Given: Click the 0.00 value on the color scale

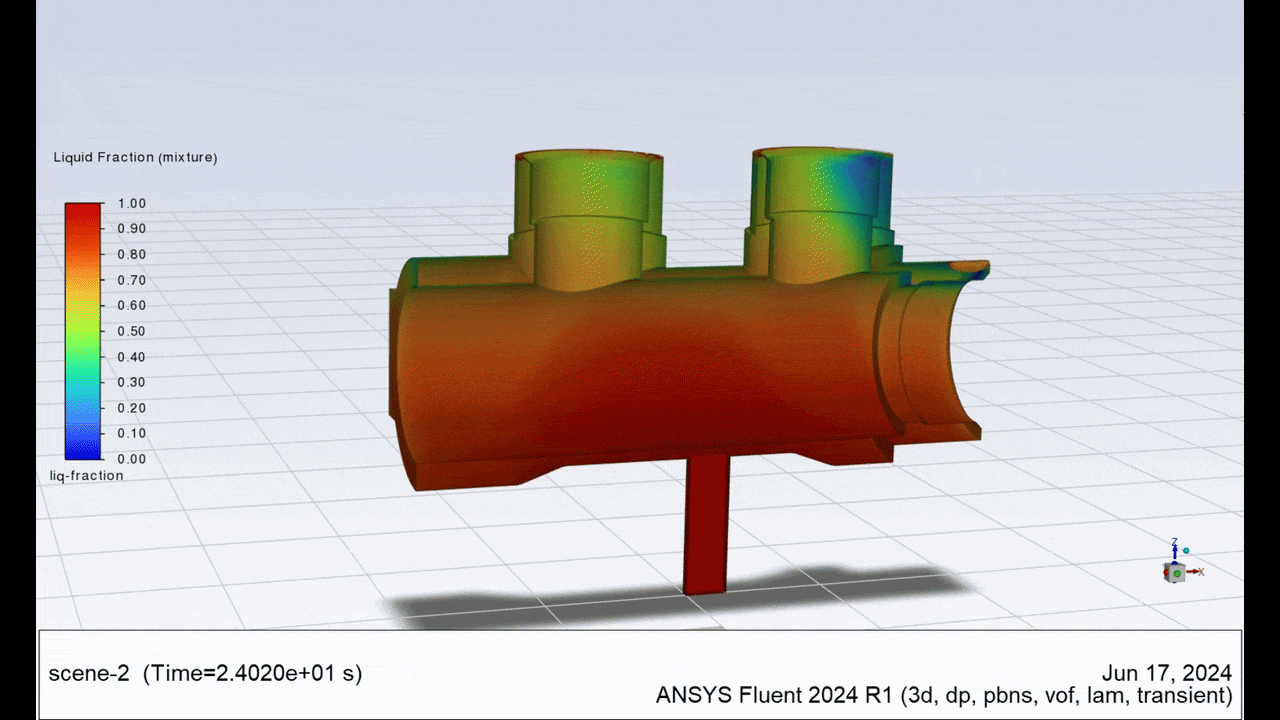Looking at the screenshot, I should (x=132, y=459).
